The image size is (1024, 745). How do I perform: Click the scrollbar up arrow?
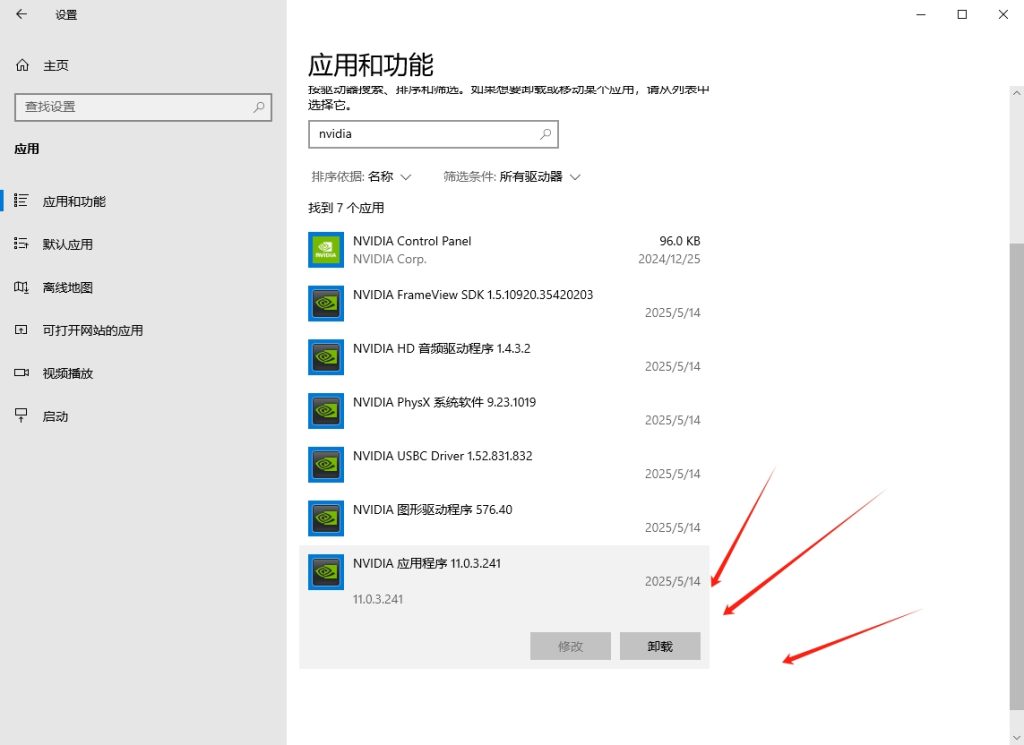pyautogui.click(x=1017, y=93)
